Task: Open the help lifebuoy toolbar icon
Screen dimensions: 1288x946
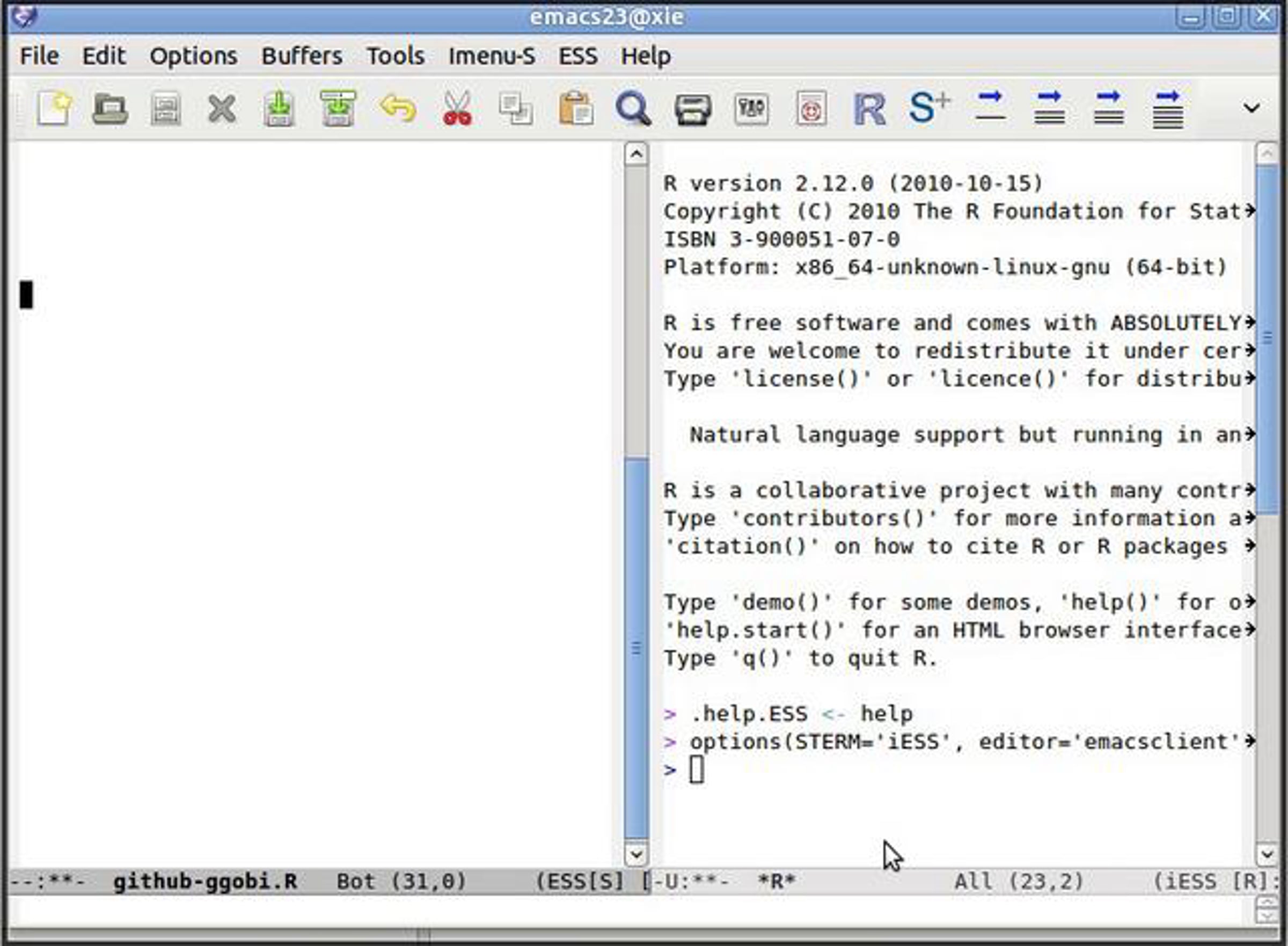Action: click(x=811, y=108)
